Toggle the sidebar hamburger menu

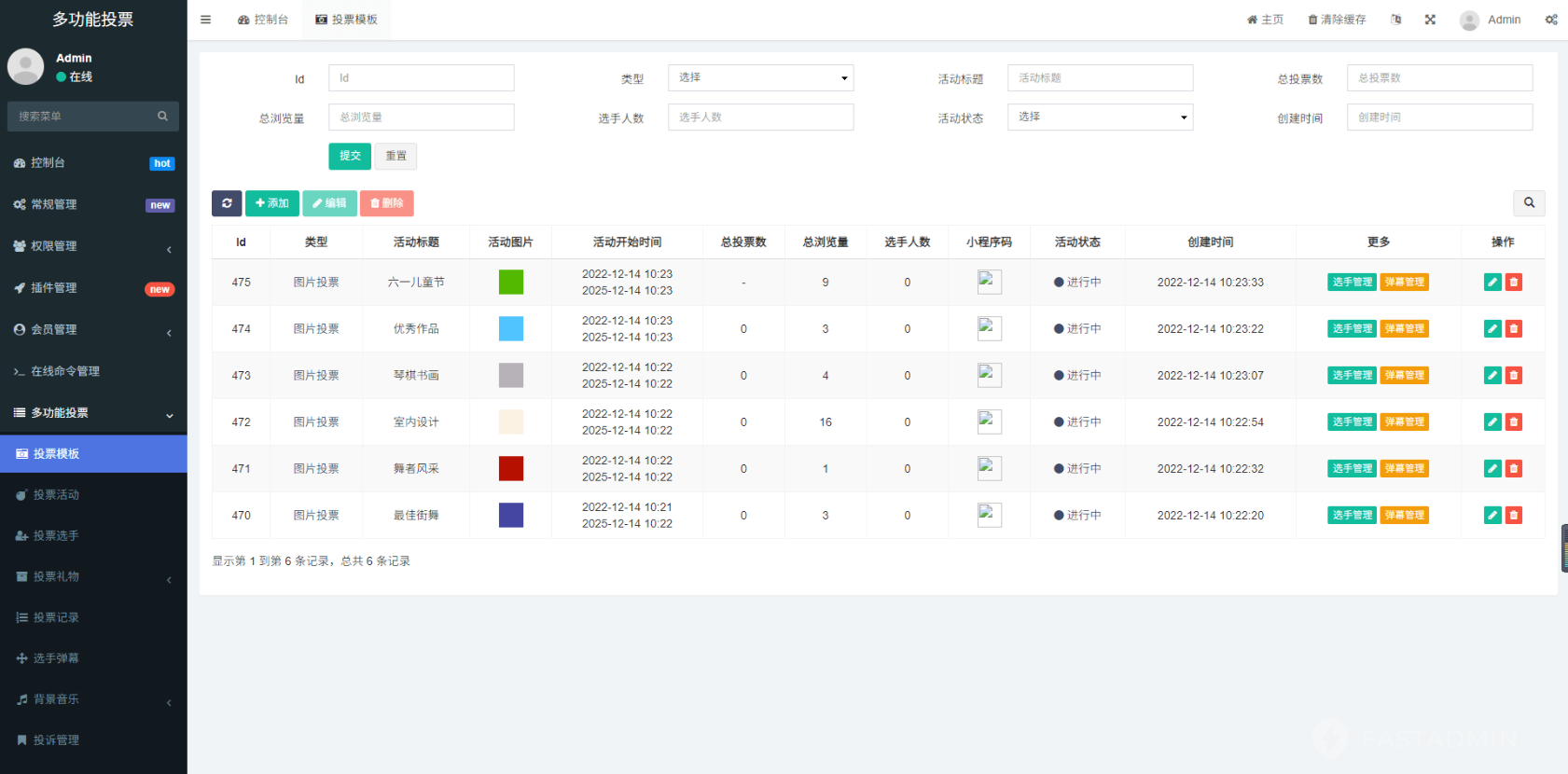pos(205,20)
